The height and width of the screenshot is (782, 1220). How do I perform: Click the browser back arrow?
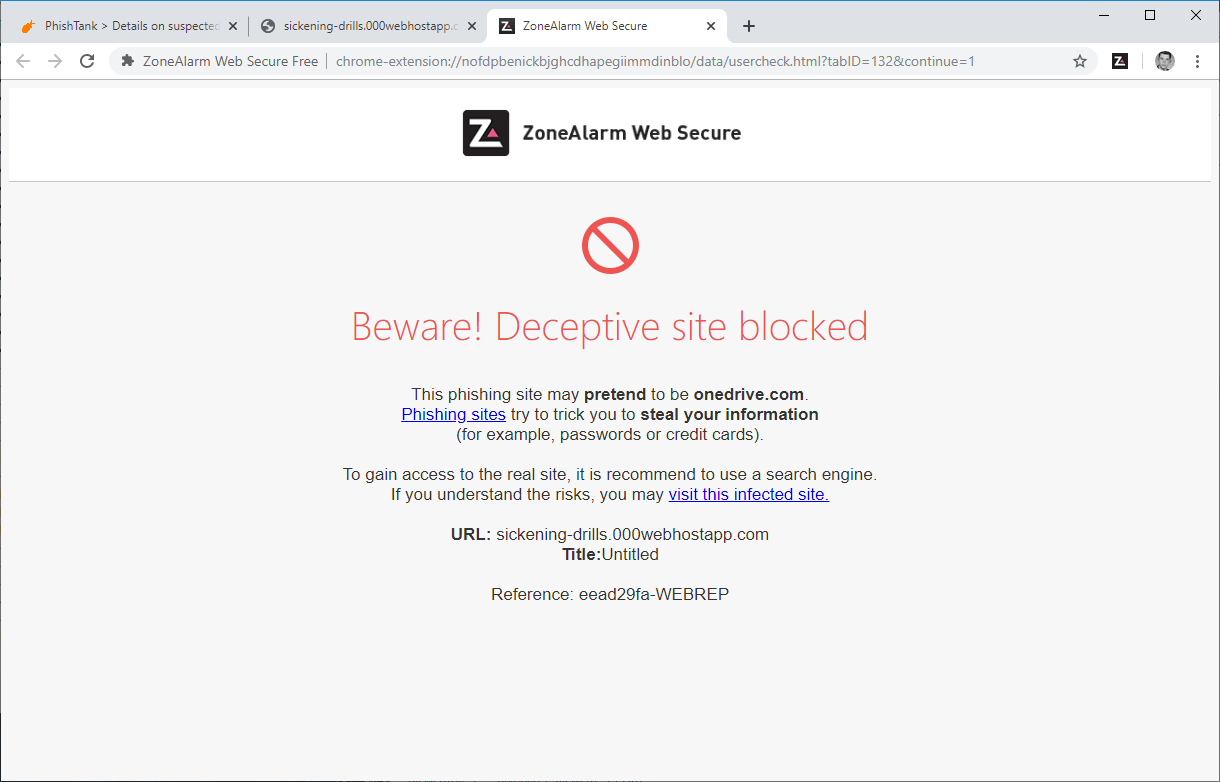pos(23,61)
